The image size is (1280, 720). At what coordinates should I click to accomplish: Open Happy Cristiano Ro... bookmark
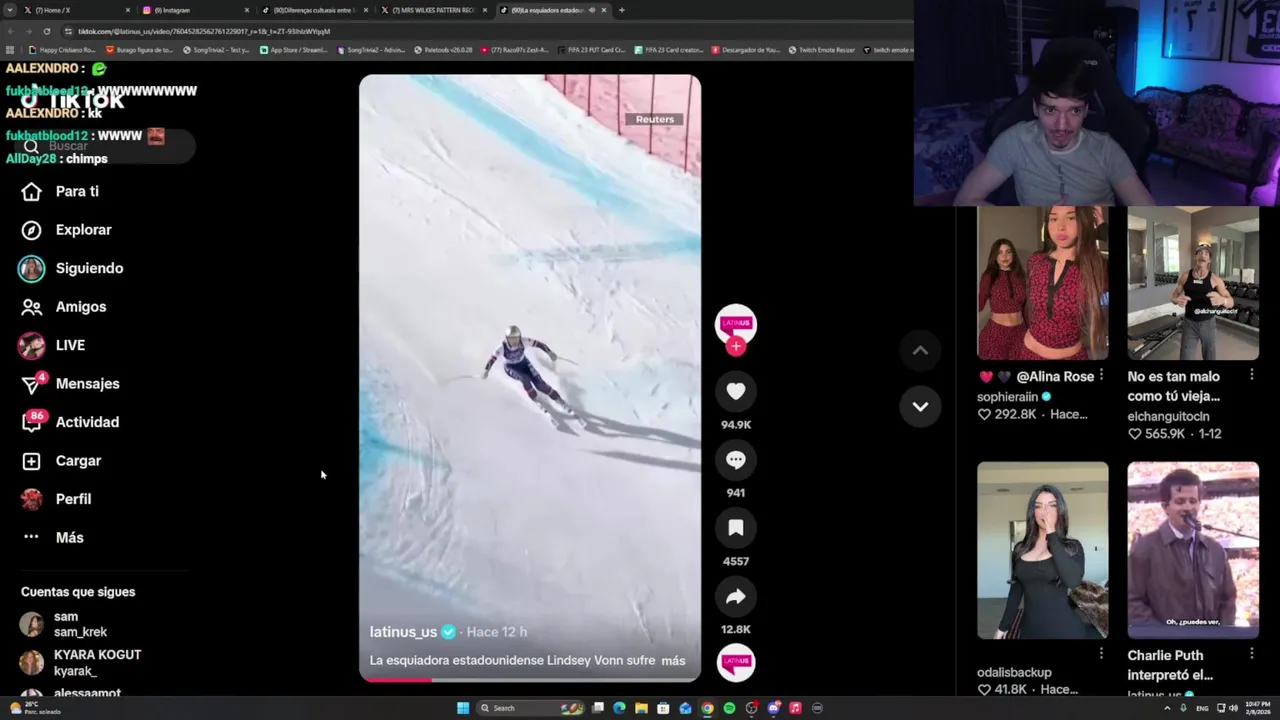tap(62, 49)
